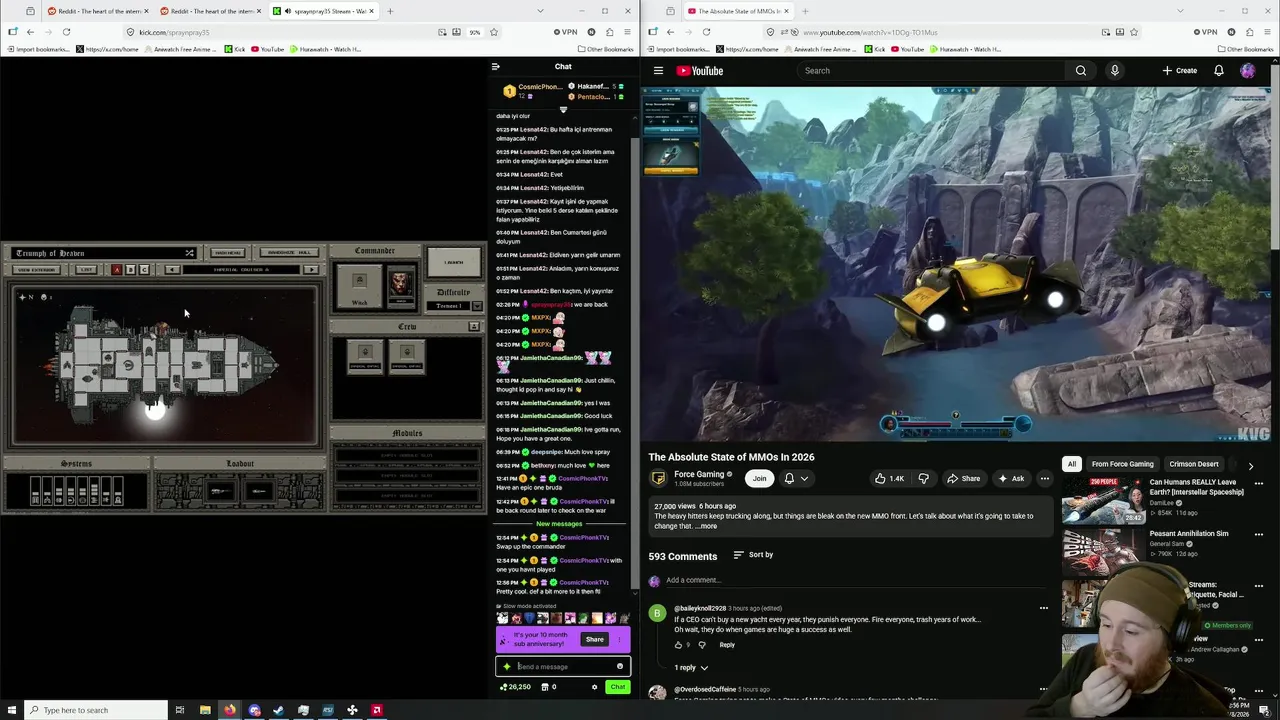Screen dimensions: 1280x720
Task: Click the first Loadout weapon slot
Action: [221, 492]
